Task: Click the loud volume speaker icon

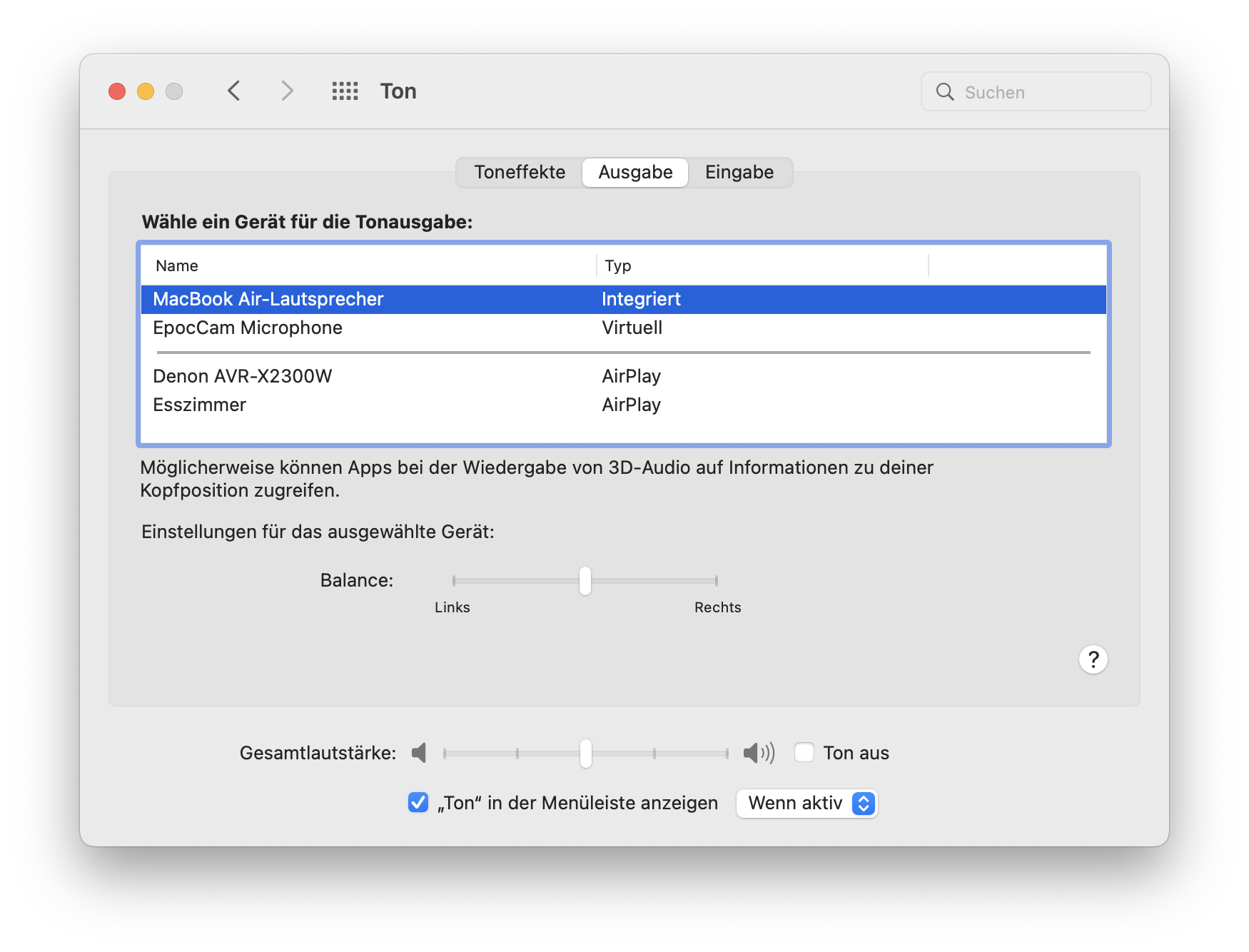Action: (759, 753)
